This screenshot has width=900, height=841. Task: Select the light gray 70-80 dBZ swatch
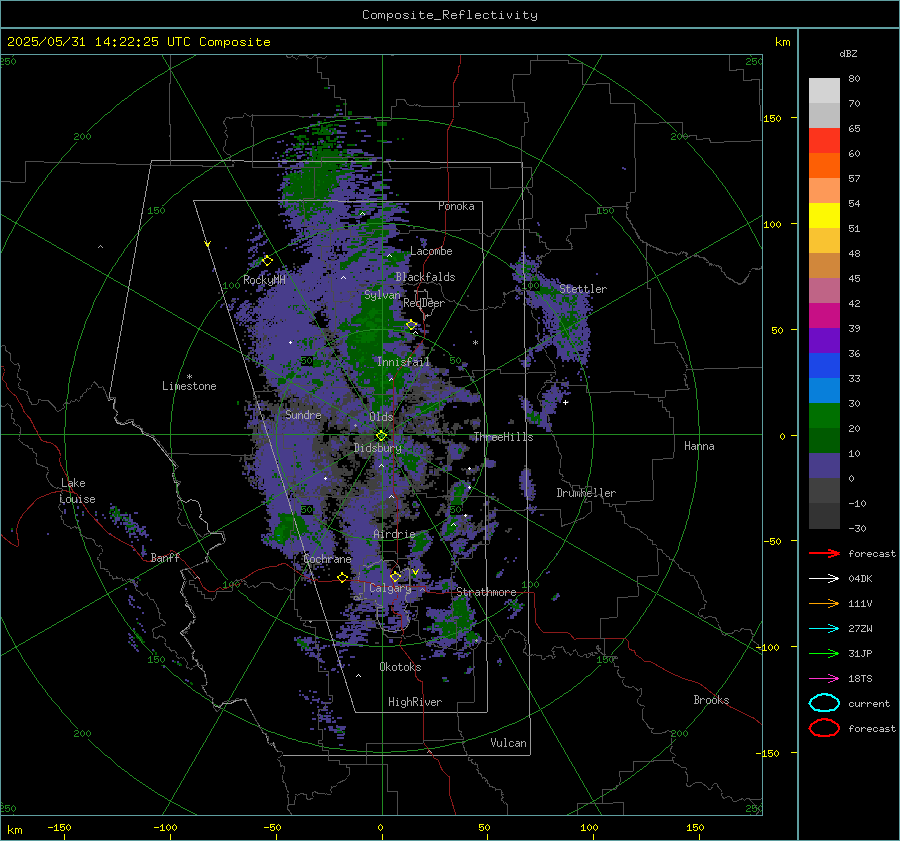[824, 91]
